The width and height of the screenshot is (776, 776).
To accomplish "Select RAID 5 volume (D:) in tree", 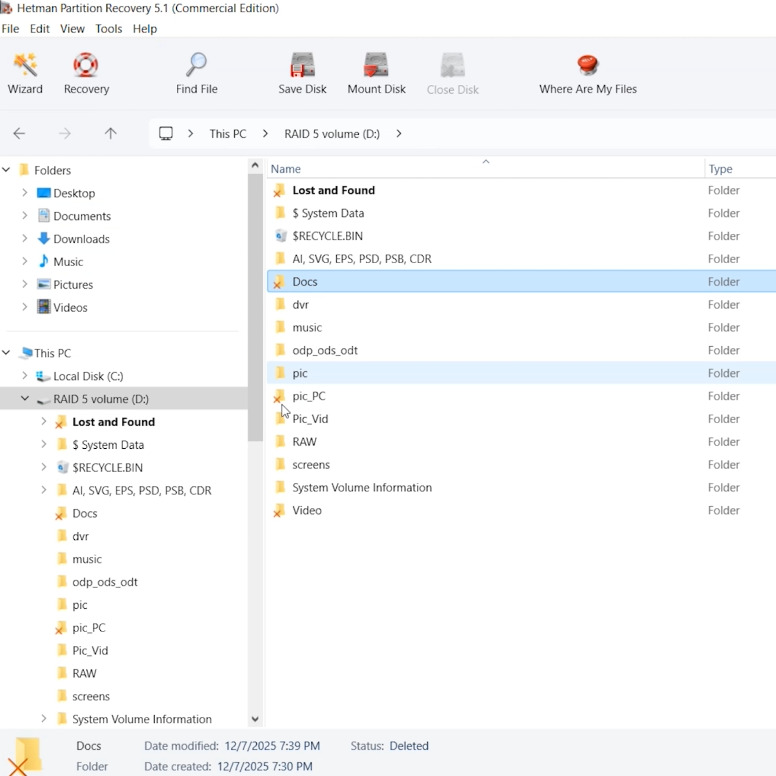I will pyautogui.click(x=100, y=399).
